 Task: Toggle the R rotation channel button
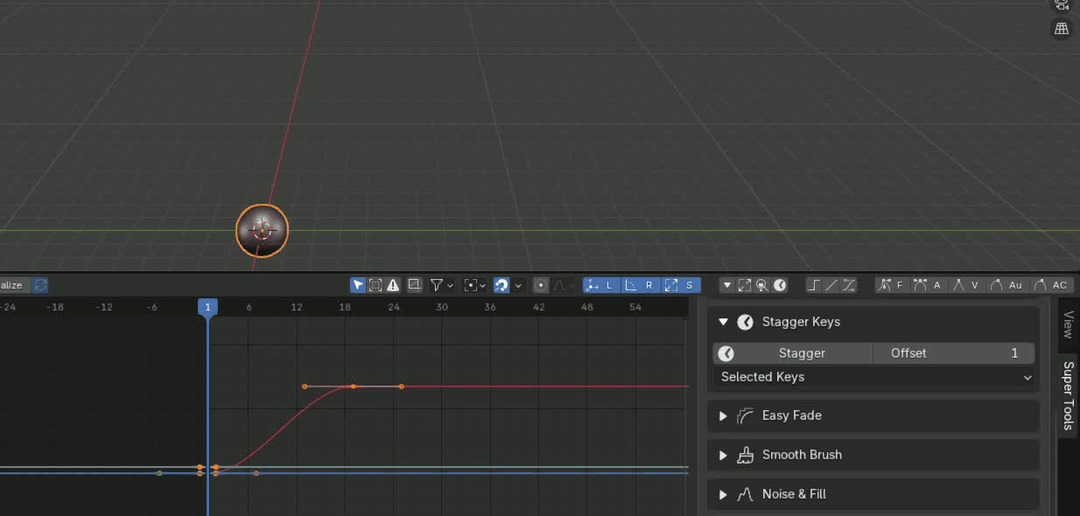[x=641, y=285]
